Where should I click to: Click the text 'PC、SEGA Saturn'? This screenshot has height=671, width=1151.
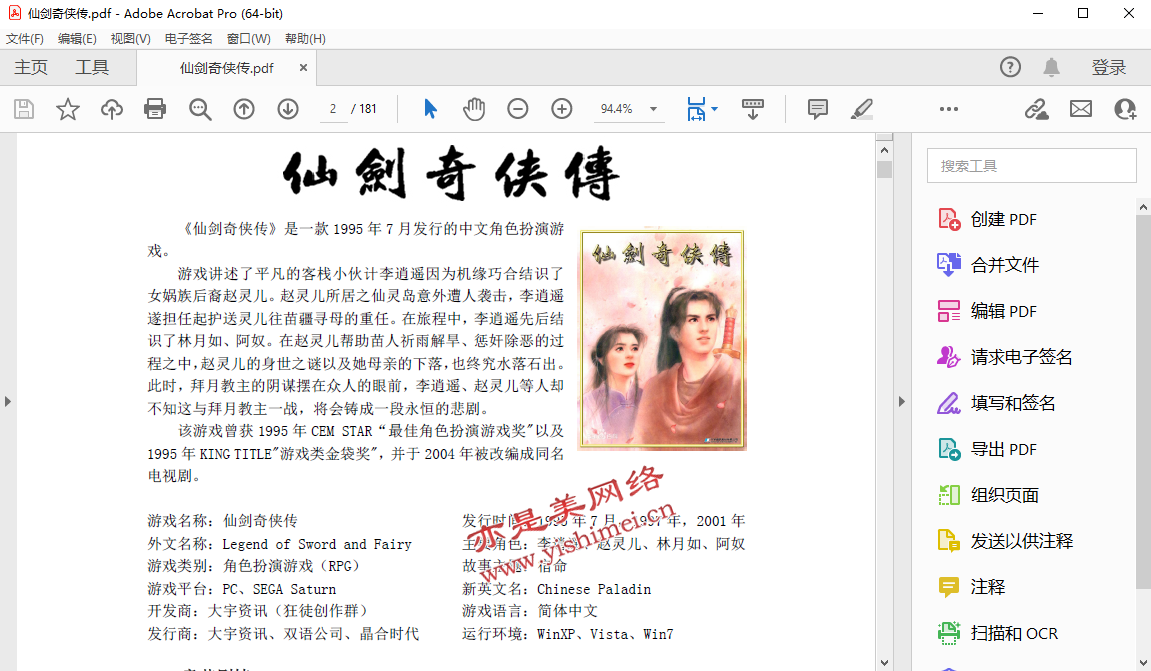280,590
